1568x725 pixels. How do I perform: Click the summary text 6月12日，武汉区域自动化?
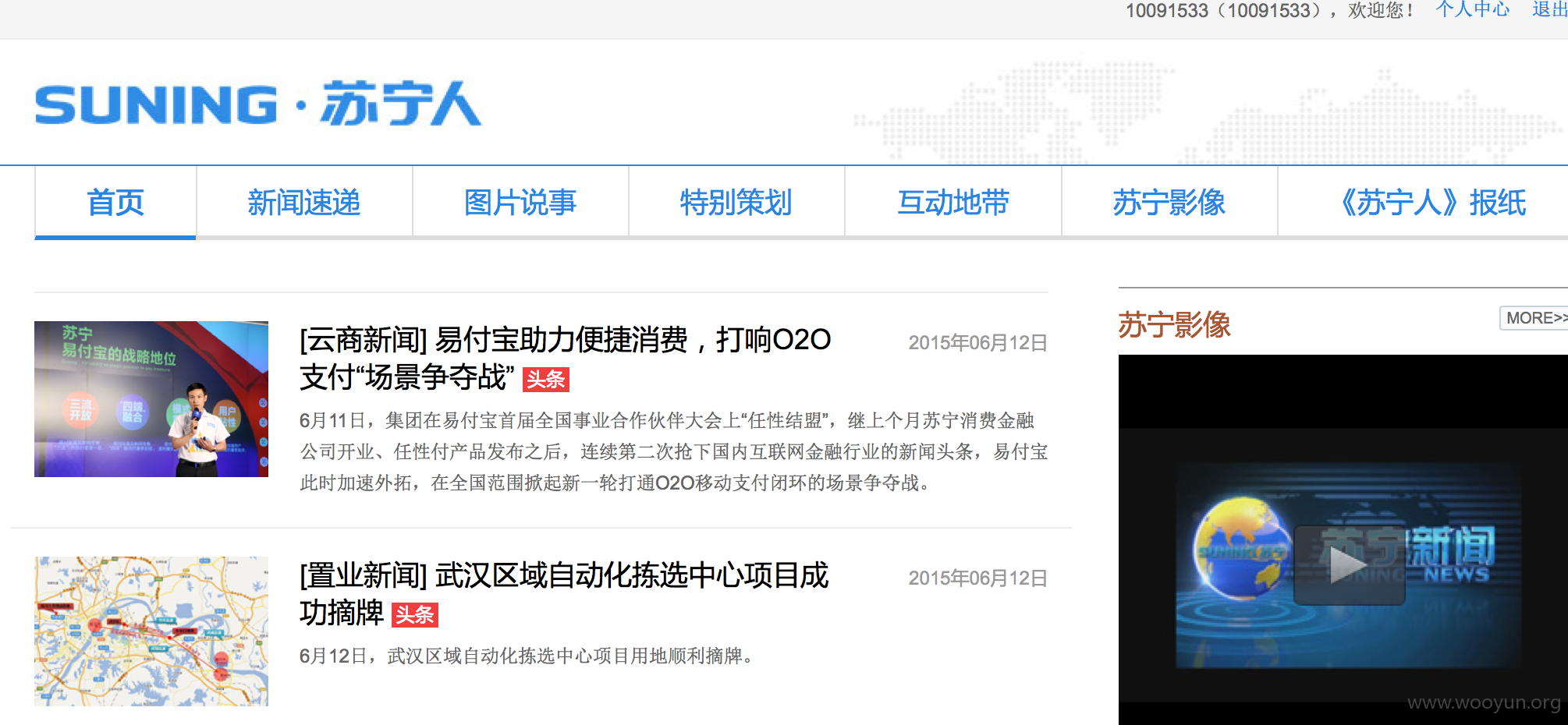(527, 656)
